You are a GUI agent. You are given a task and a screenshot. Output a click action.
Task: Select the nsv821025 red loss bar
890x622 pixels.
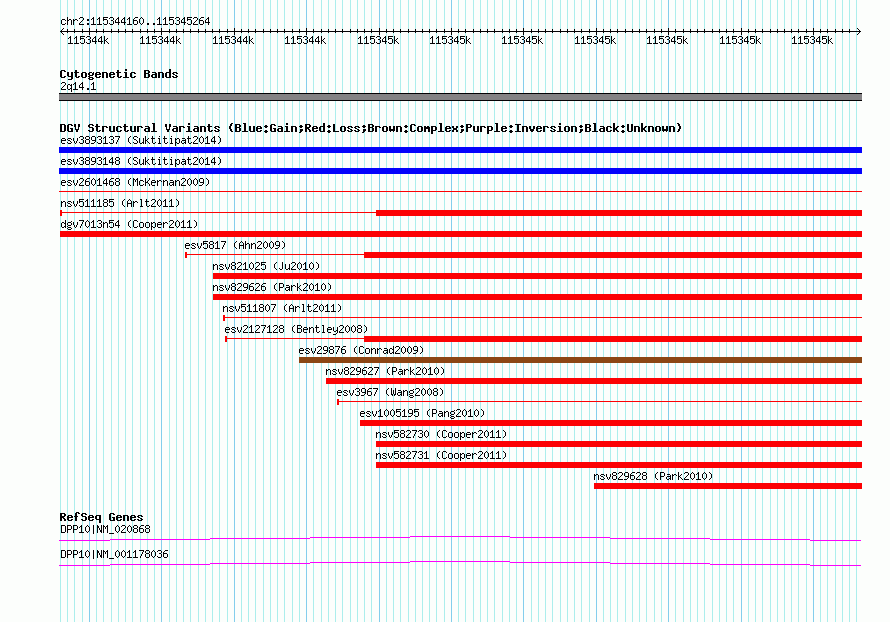point(538,276)
